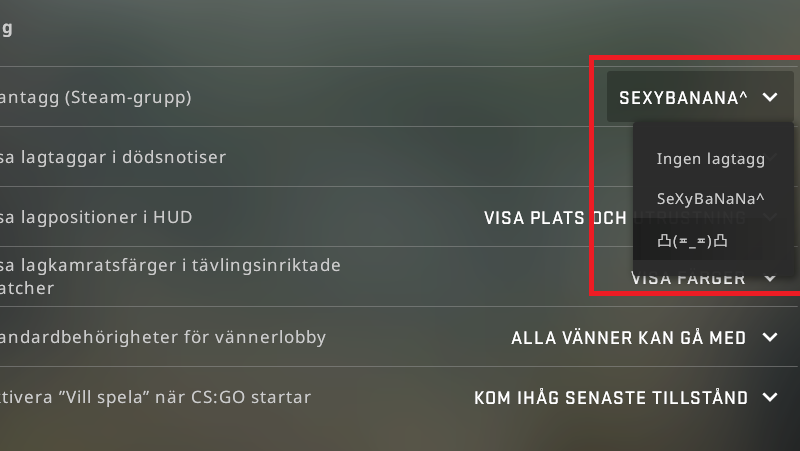Viewport: 800px width, 451px height.
Task: Select SeXyBaNaNa^ entry in the open list
Action: click(x=710, y=199)
